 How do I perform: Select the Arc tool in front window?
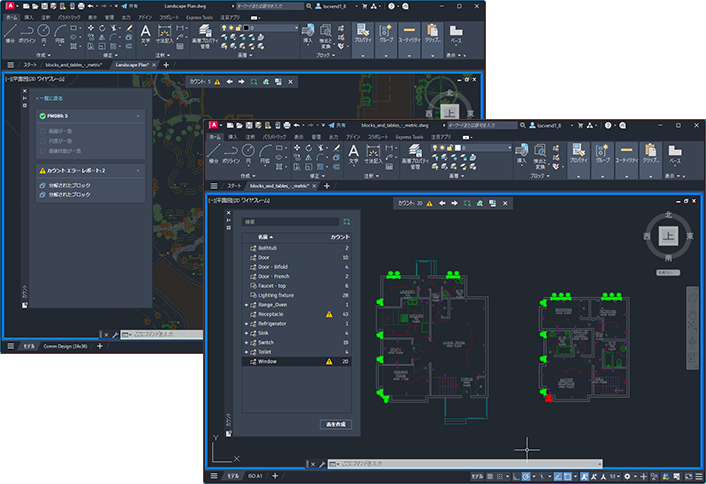coord(265,153)
